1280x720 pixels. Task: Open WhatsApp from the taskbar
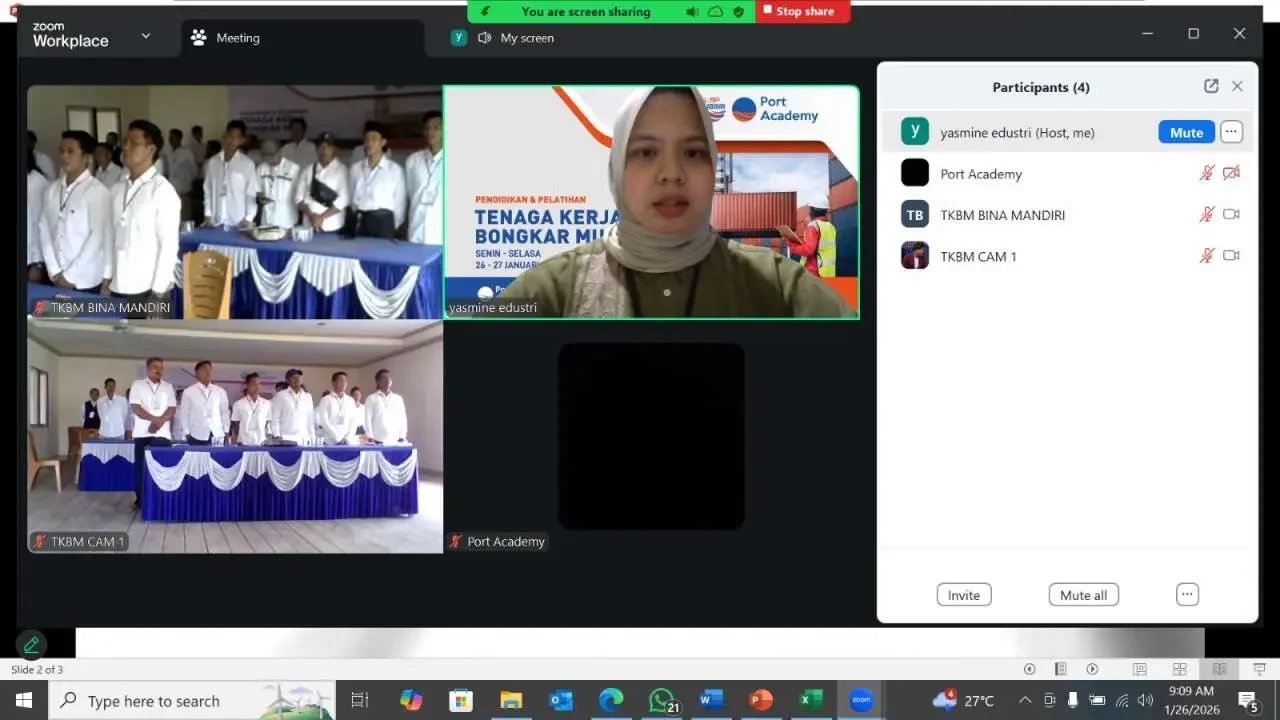point(662,700)
